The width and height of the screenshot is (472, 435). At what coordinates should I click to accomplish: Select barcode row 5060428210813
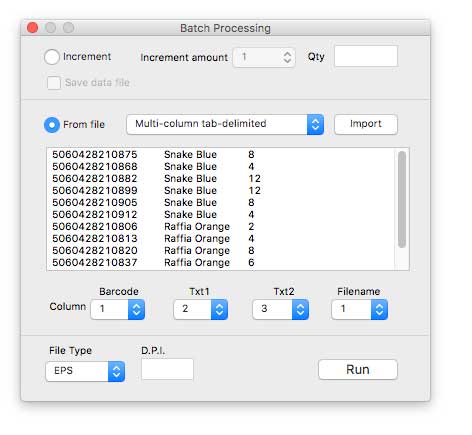pyautogui.click(x=221, y=238)
